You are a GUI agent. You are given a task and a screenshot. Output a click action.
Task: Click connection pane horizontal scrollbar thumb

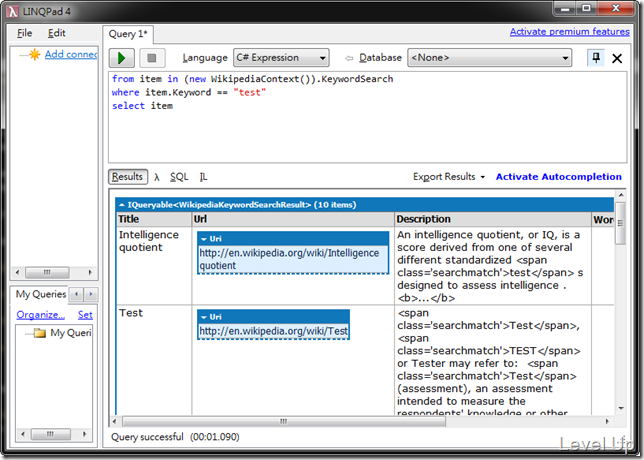pyautogui.click(x=47, y=272)
